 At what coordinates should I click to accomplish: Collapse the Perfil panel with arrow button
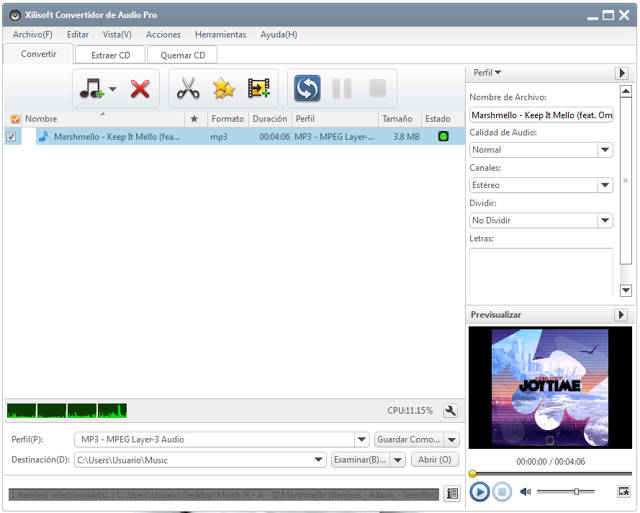point(621,73)
